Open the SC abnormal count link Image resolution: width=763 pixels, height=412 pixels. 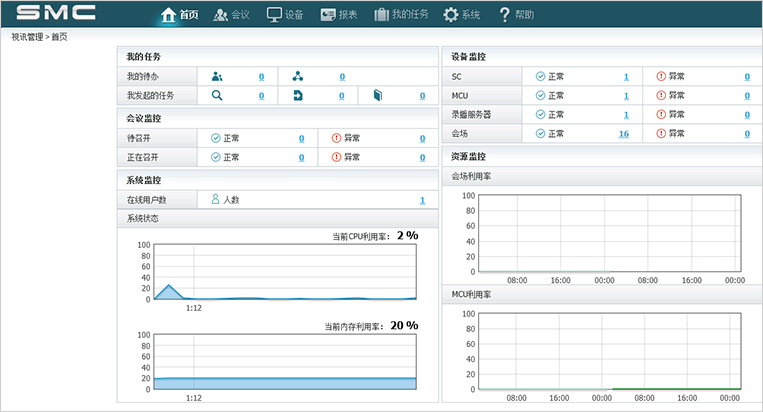point(747,77)
